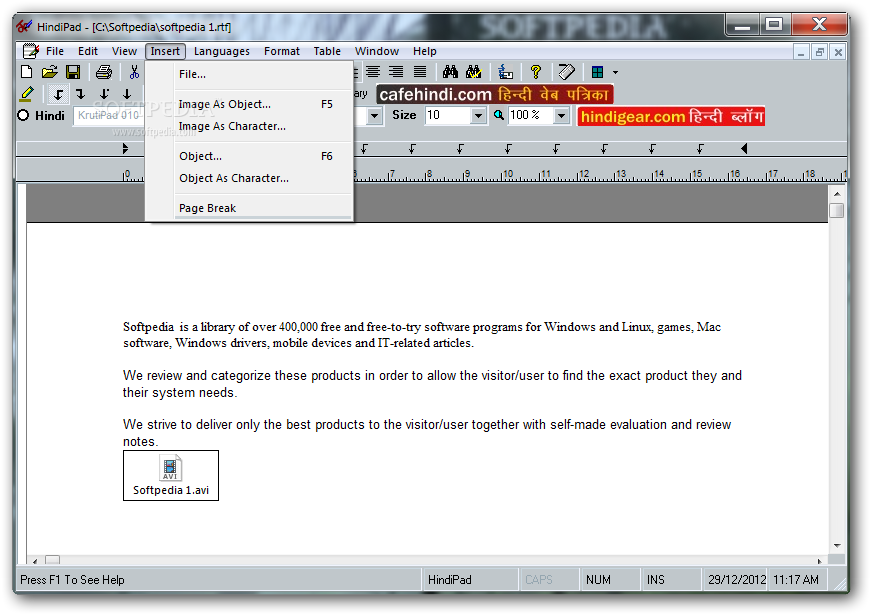The width and height of the screenshot is (871, 615).
Task: Open the Table menu
Action: point(327,51)
